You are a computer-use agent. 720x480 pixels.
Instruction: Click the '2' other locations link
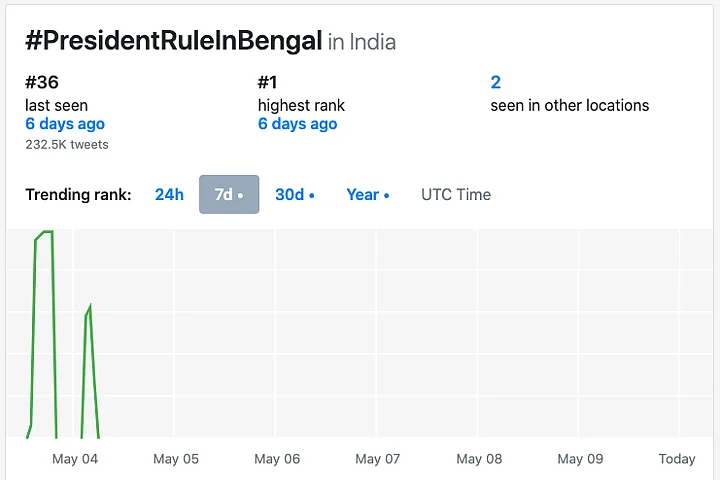(x=496, y=82)
